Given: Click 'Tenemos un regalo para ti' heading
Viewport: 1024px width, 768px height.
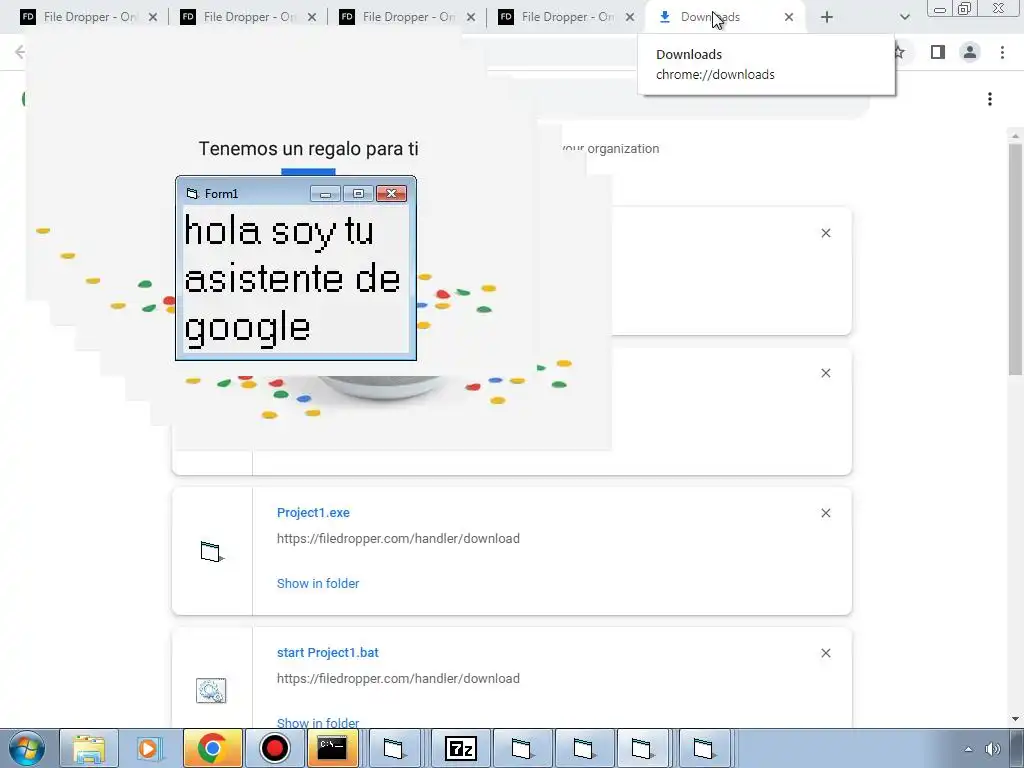Looking at the screenshot, I should pyautogui.click(x=308, y=148).
